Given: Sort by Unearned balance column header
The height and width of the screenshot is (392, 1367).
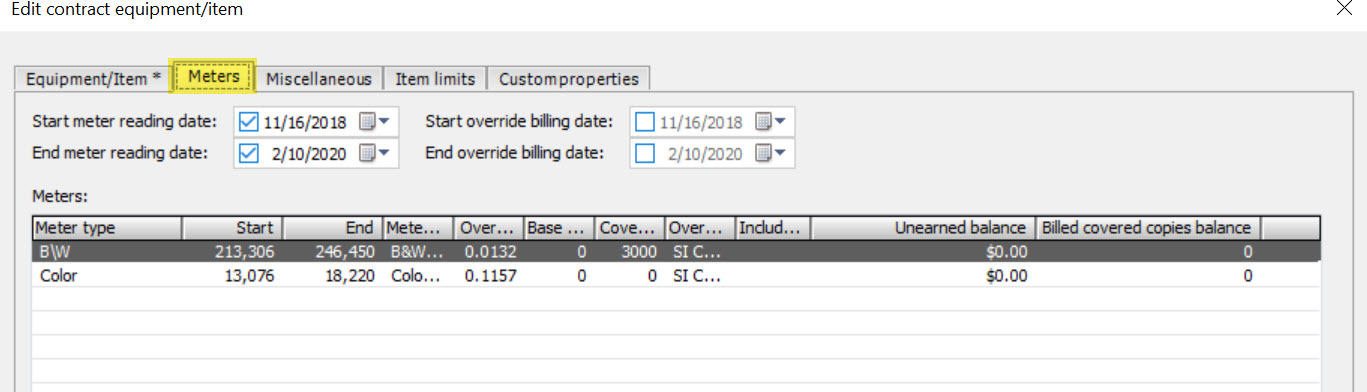Looking at the screenshot, I should click(922, 228).
